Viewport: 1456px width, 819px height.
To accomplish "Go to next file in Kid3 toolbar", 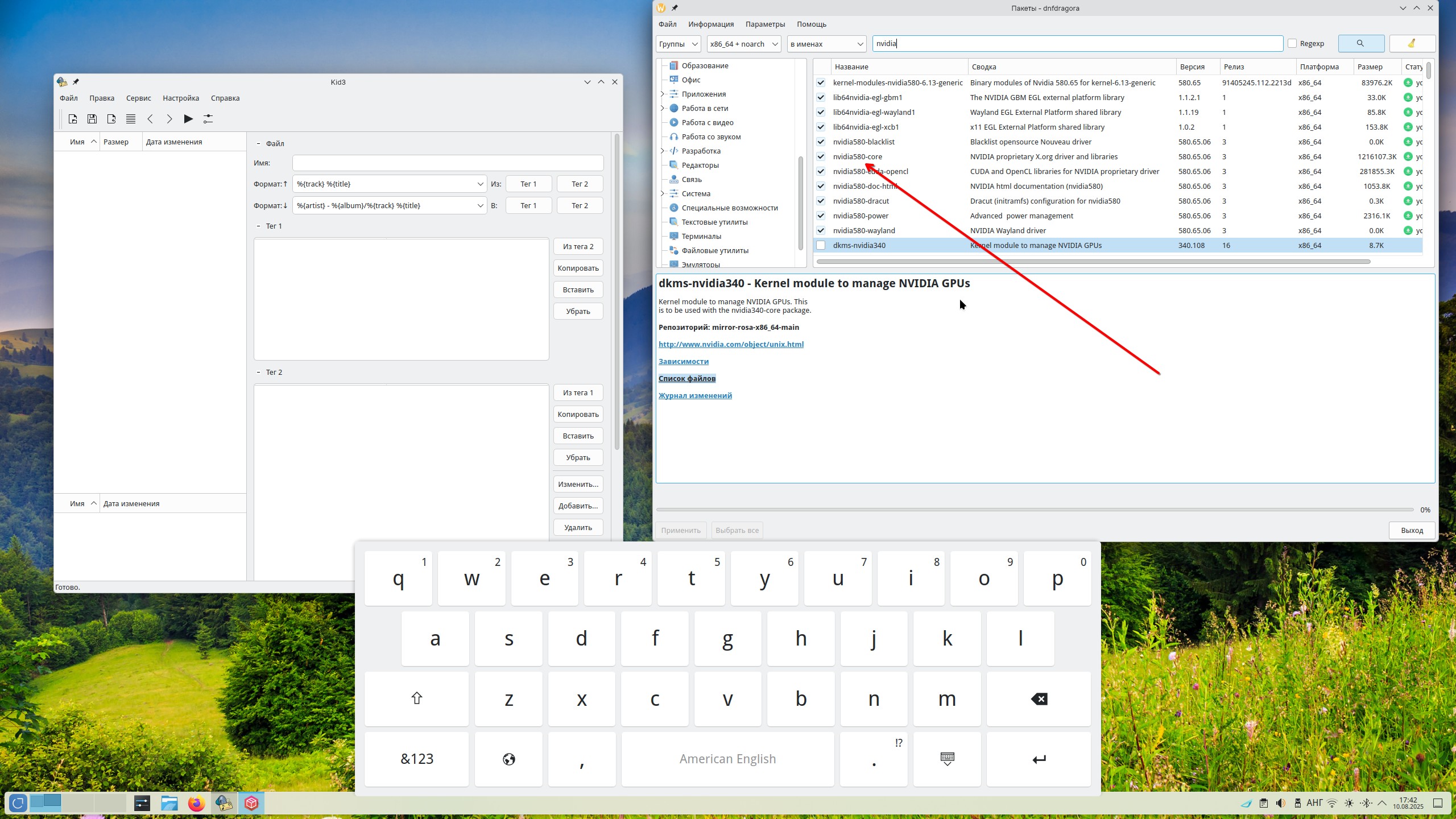I will [x=169, y=119].
